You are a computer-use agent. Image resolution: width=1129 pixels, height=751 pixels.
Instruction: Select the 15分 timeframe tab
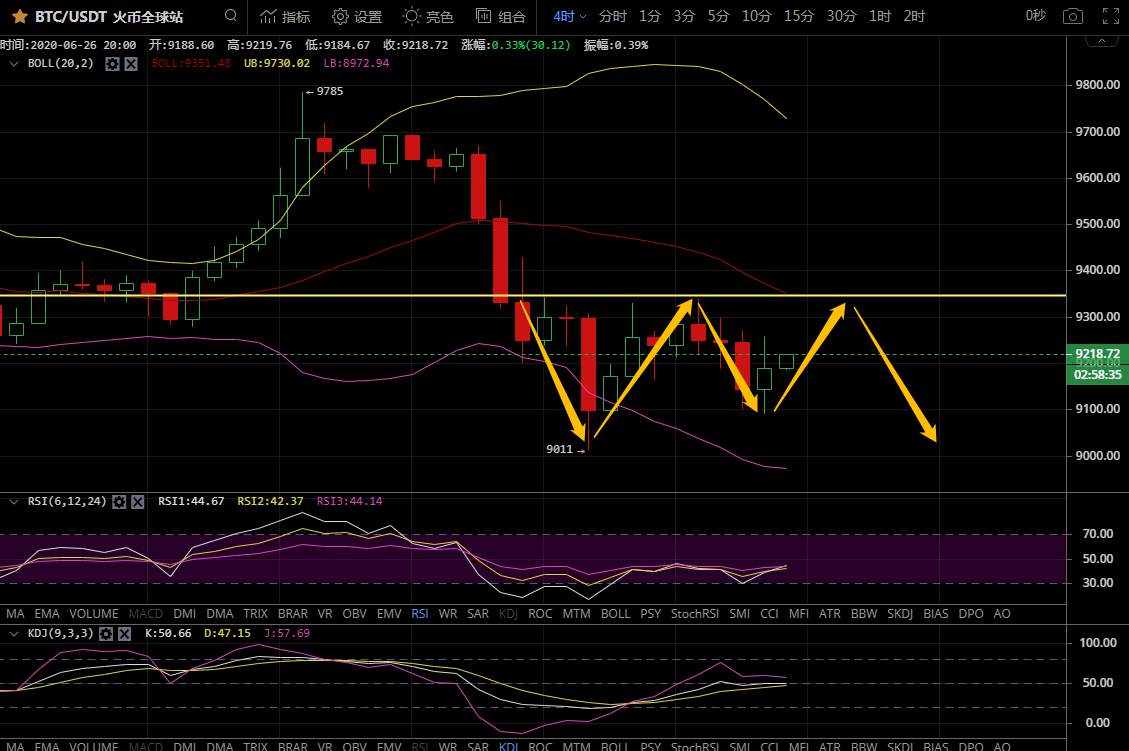pyautogui.click(x=799, y=16)
